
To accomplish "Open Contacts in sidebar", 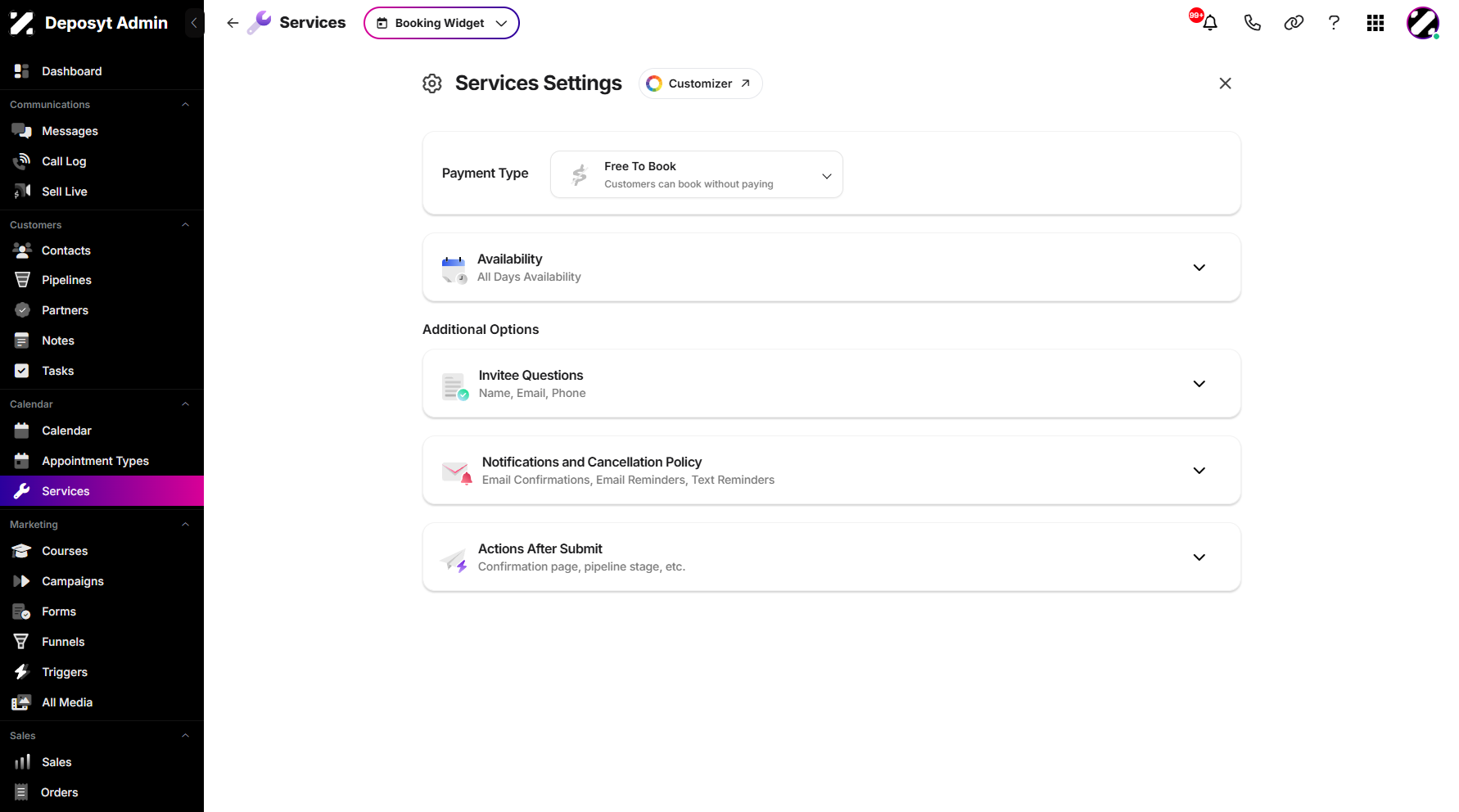I will pos(102,250).
